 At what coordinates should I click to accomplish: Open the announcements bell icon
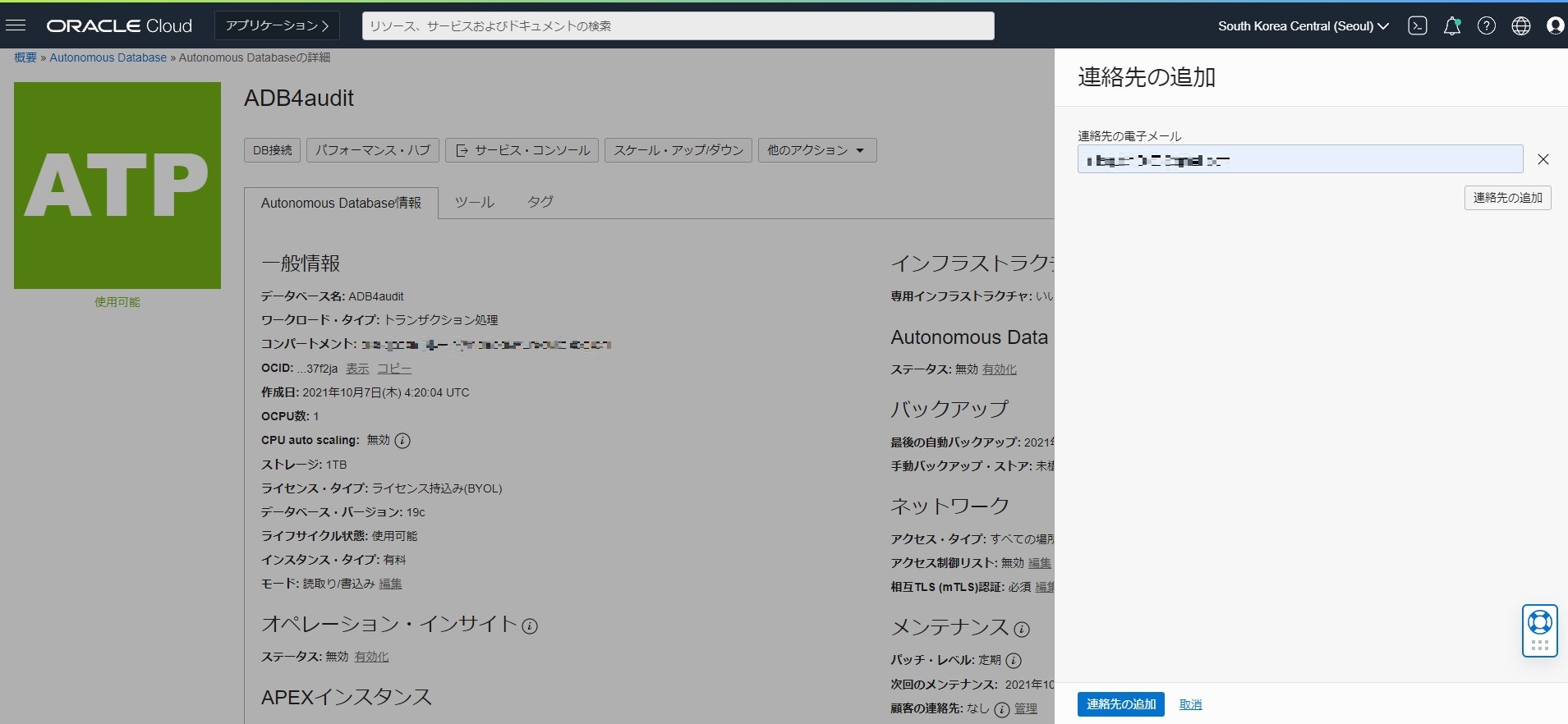(1452, 25)
